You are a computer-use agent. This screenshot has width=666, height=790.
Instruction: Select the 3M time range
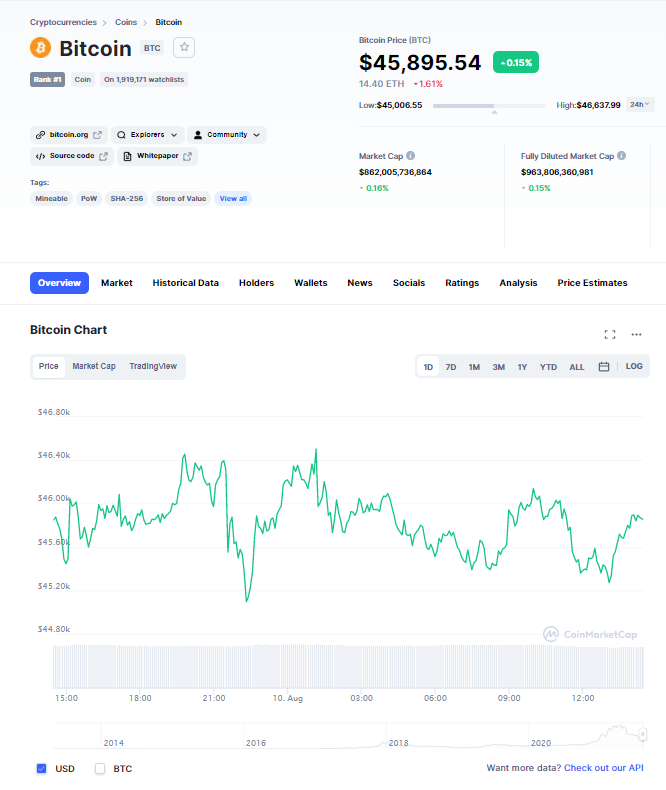click(499, 367)
